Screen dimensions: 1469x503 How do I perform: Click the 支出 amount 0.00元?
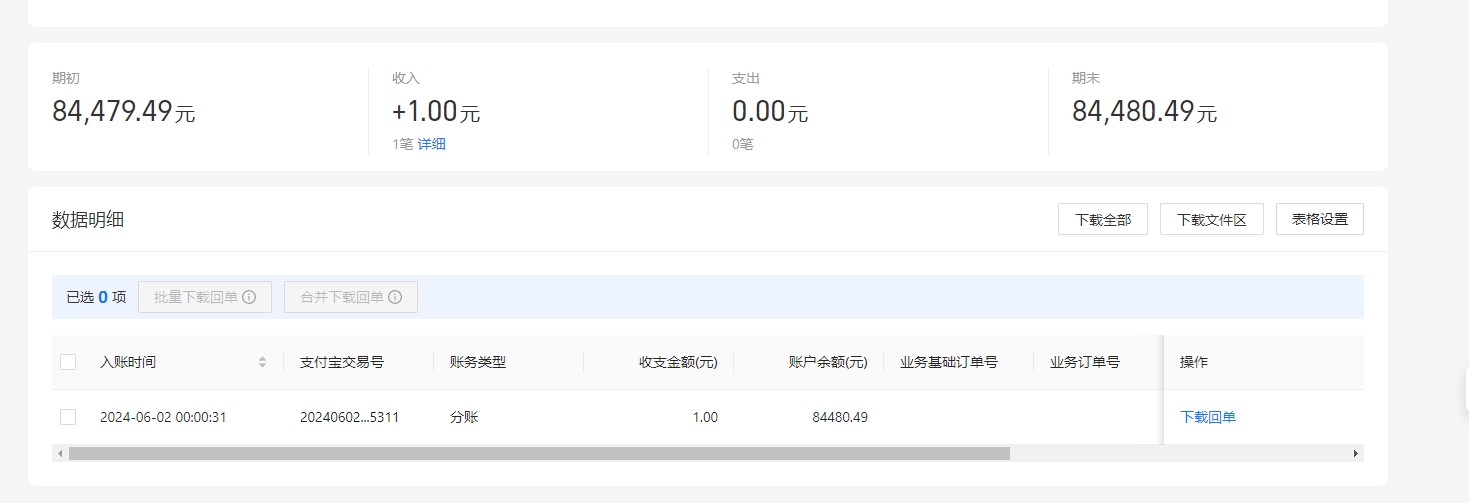tap(770, 112)
